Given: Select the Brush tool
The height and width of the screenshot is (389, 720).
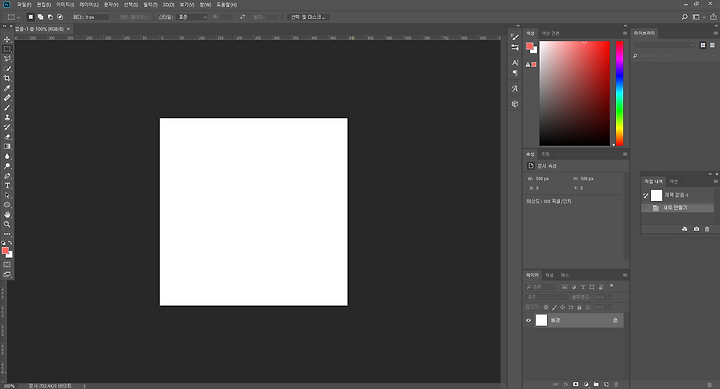Looking at the screenshot, I should pyautogui.click(x=7, y=107).
